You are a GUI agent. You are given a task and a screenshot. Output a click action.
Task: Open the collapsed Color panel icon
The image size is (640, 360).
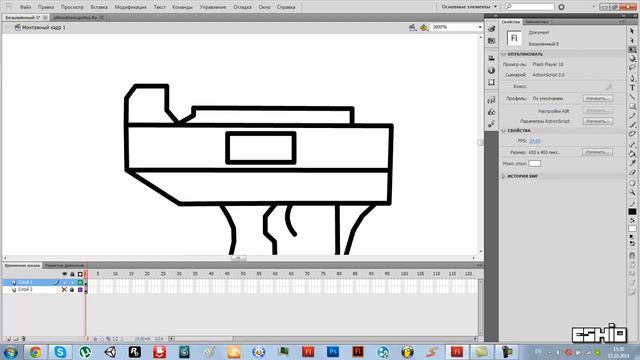click(x=491, y=29)
